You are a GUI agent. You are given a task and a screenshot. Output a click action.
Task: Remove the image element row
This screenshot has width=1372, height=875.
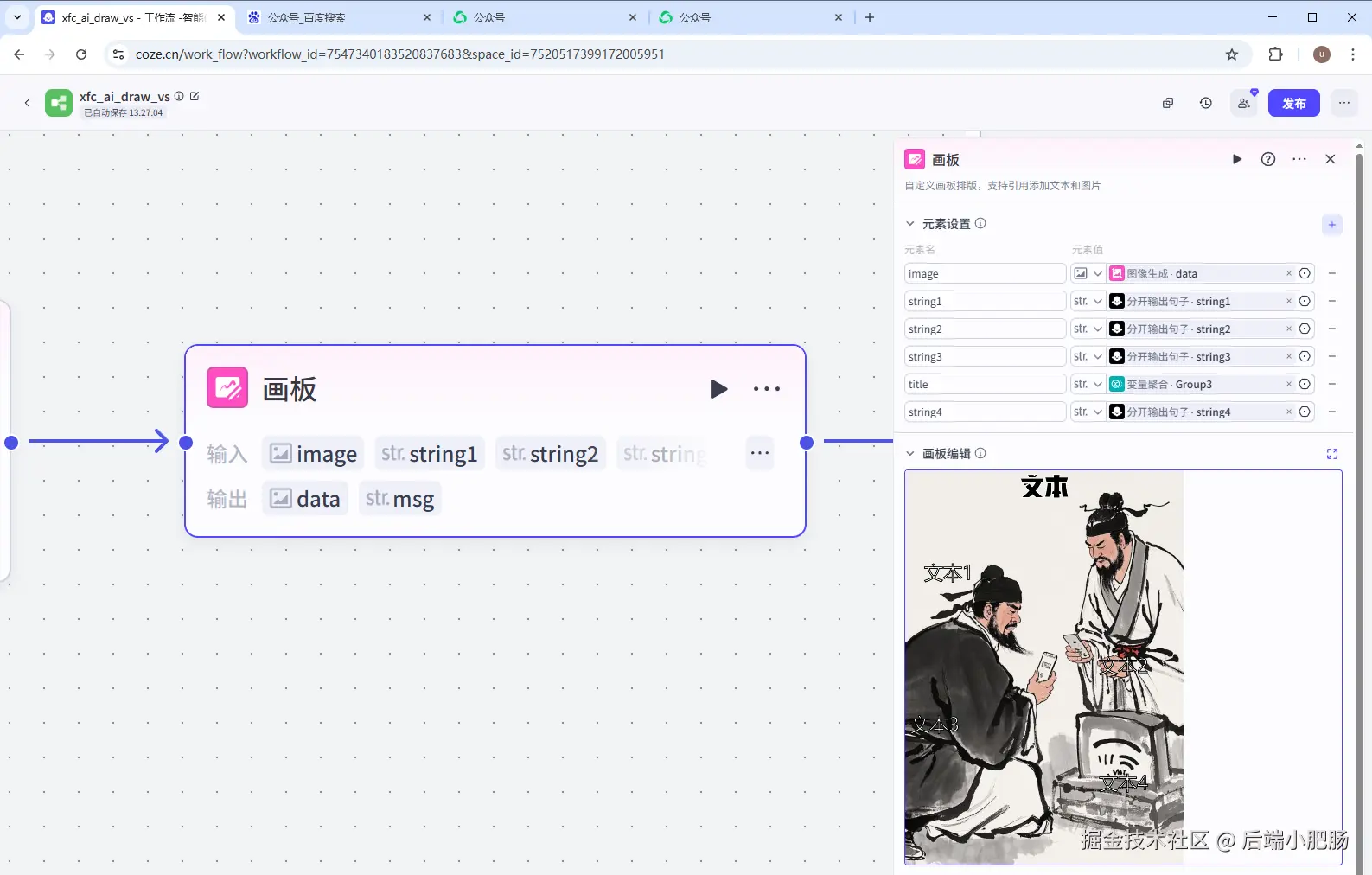pos(1332,273)
